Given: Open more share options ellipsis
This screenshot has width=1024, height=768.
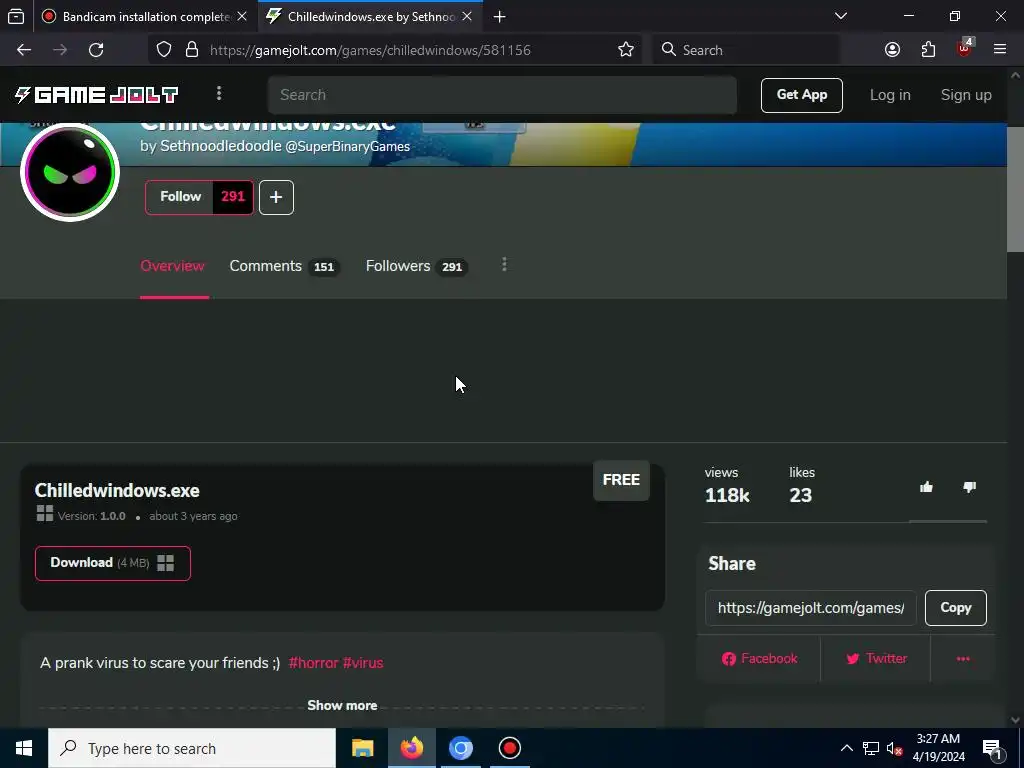Looking at the screenshot, I should coord(963,658).
